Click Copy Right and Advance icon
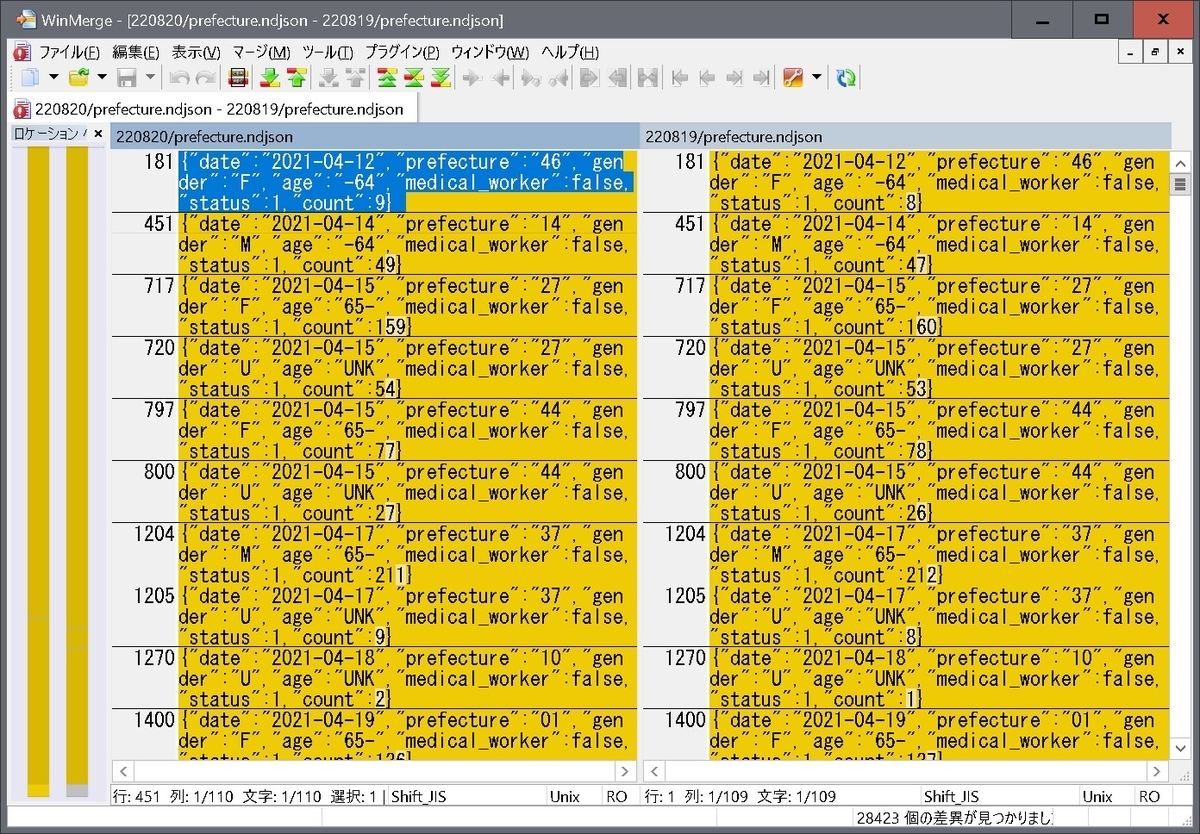Viewport: 1200px width, 834px height. [532, 77]
